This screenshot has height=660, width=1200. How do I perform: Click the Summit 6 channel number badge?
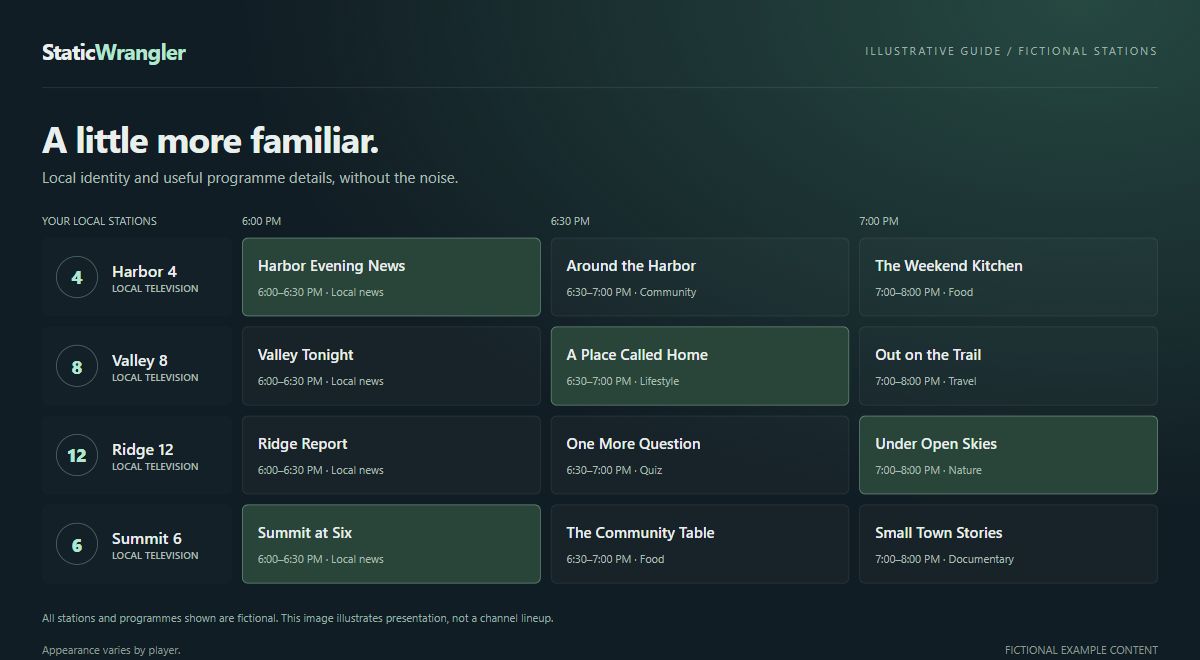pos(77,544)
